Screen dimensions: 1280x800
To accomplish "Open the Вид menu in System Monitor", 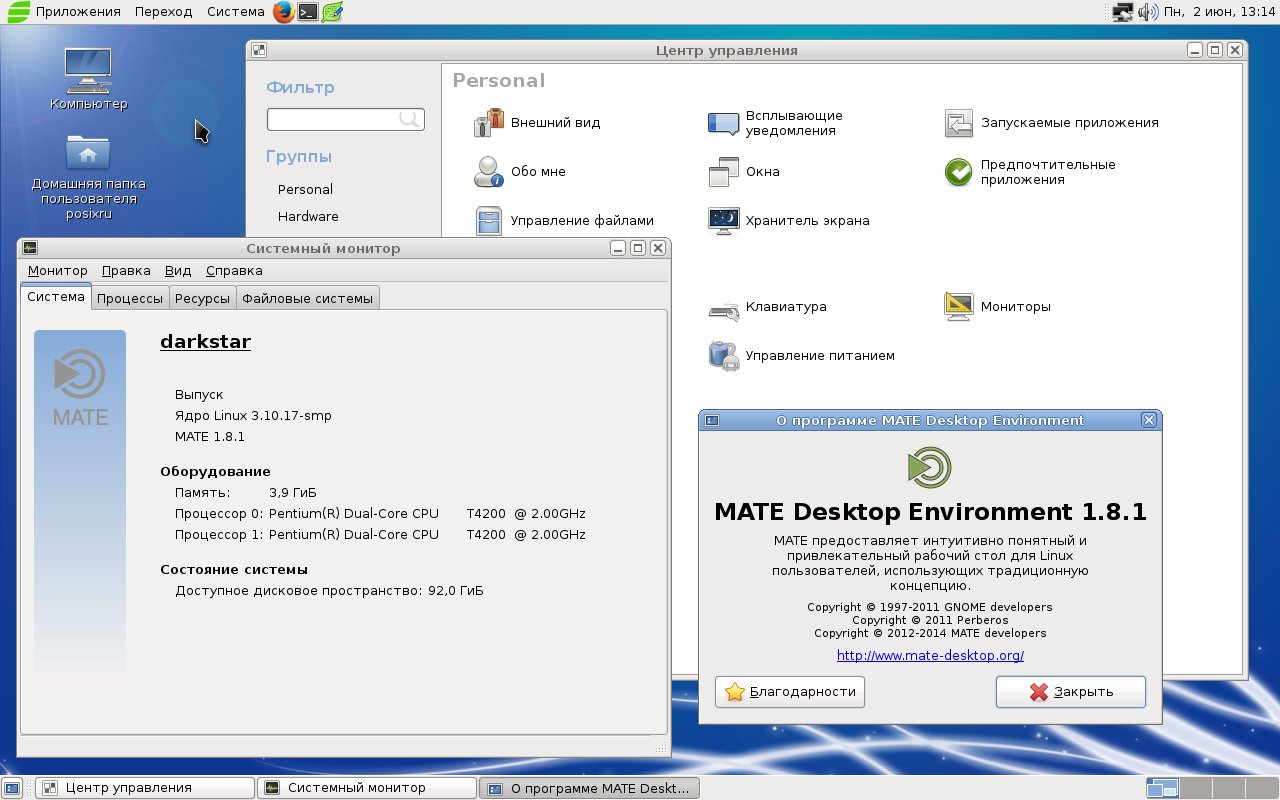I will coord(178,271).
